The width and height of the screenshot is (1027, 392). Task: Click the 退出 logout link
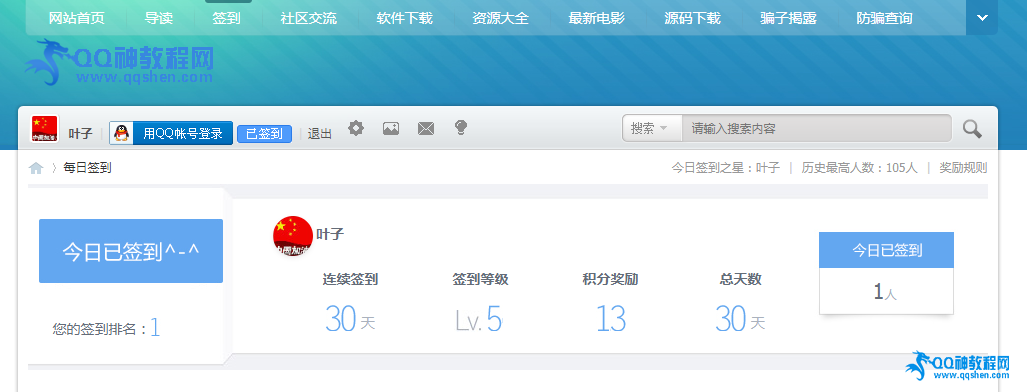pyautogui.click(x=320, y=134)
